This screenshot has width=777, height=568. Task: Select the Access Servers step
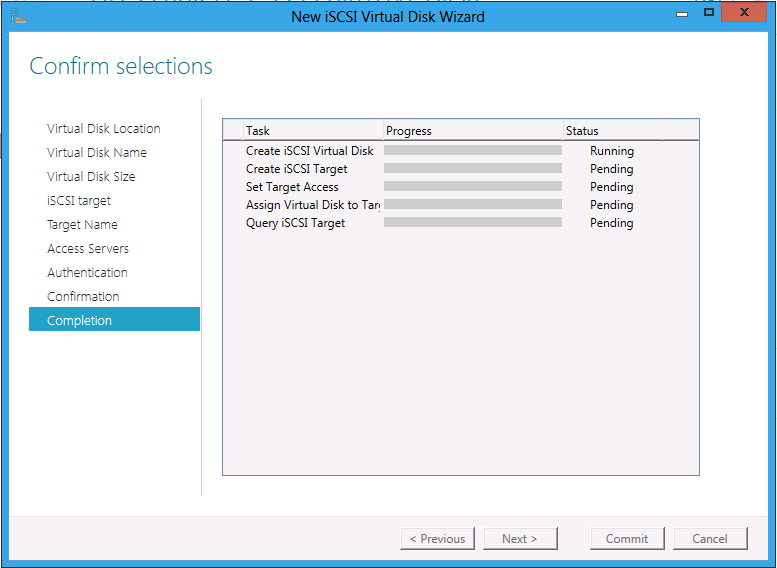pyautogui.click(x=88, y=248)
